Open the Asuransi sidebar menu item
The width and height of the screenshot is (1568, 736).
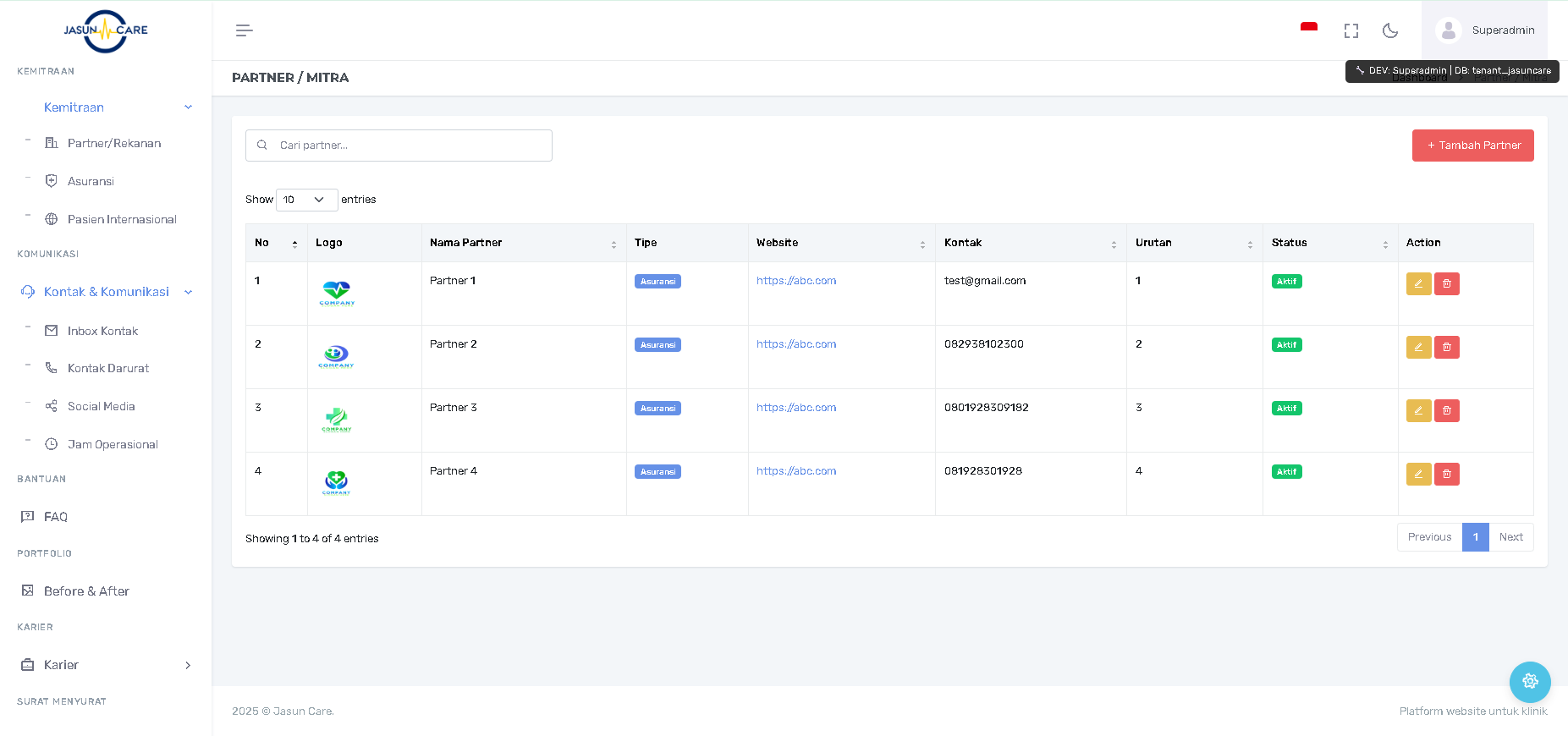[x=91, y=181]
